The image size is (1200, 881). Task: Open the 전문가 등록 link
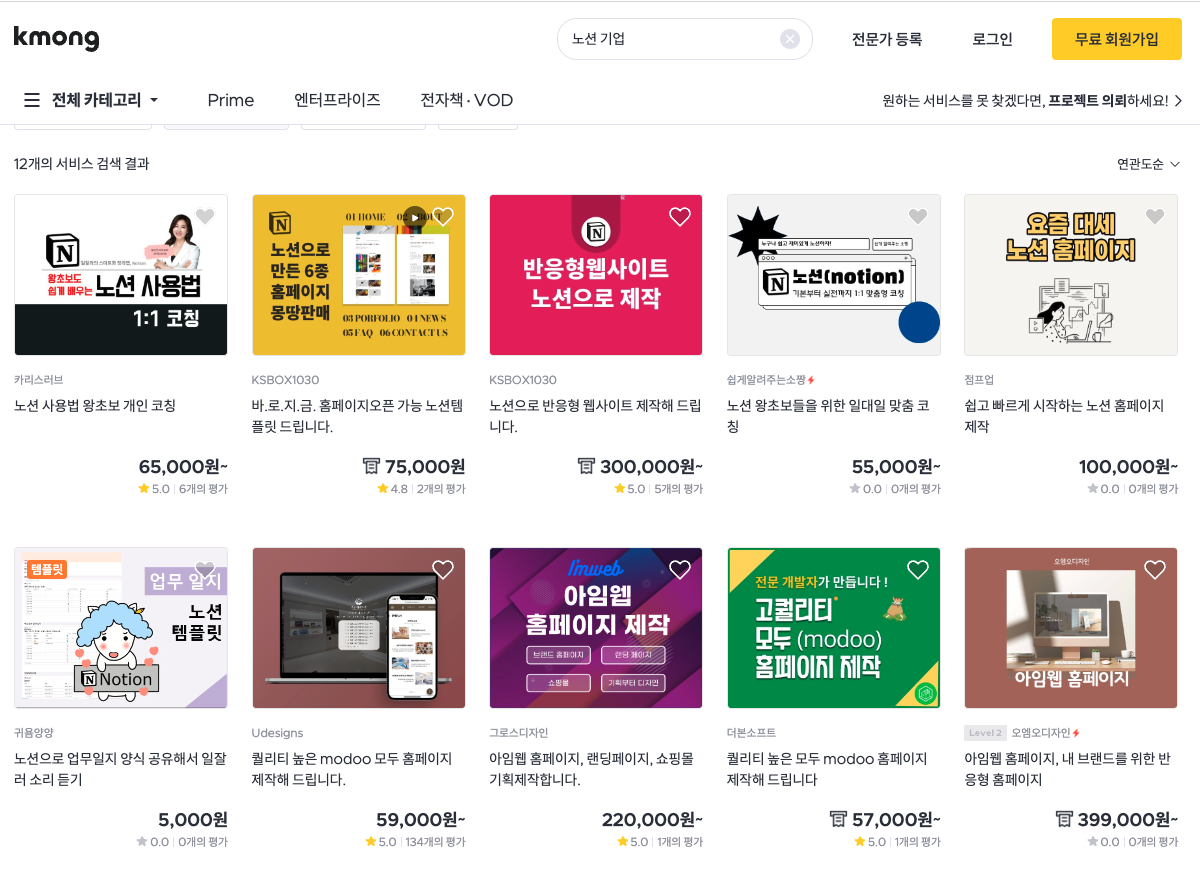point(886,39)
